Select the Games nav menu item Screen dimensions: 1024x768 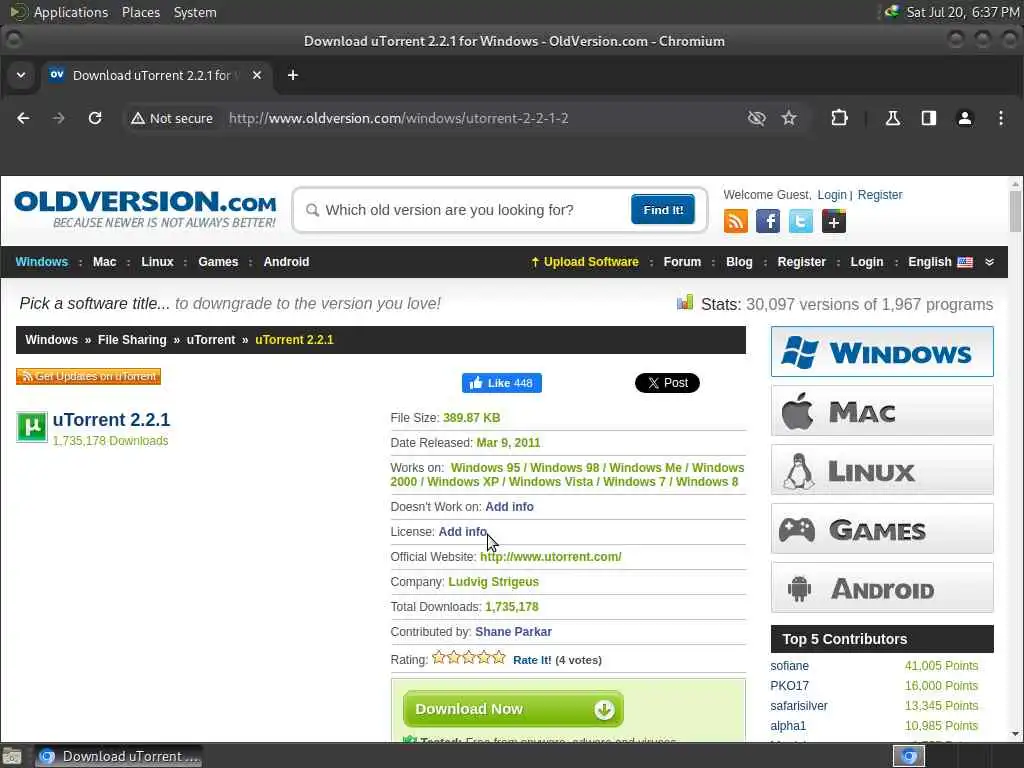click(218, 262)
